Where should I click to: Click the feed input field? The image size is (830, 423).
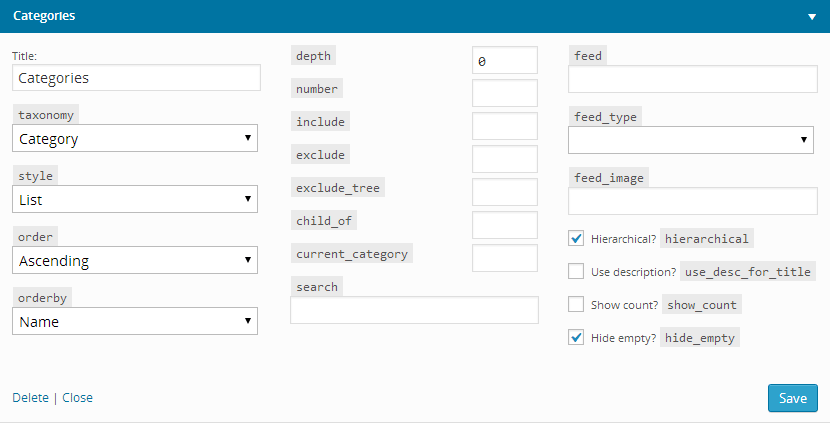pyautogui.click(x=692, y=79)
